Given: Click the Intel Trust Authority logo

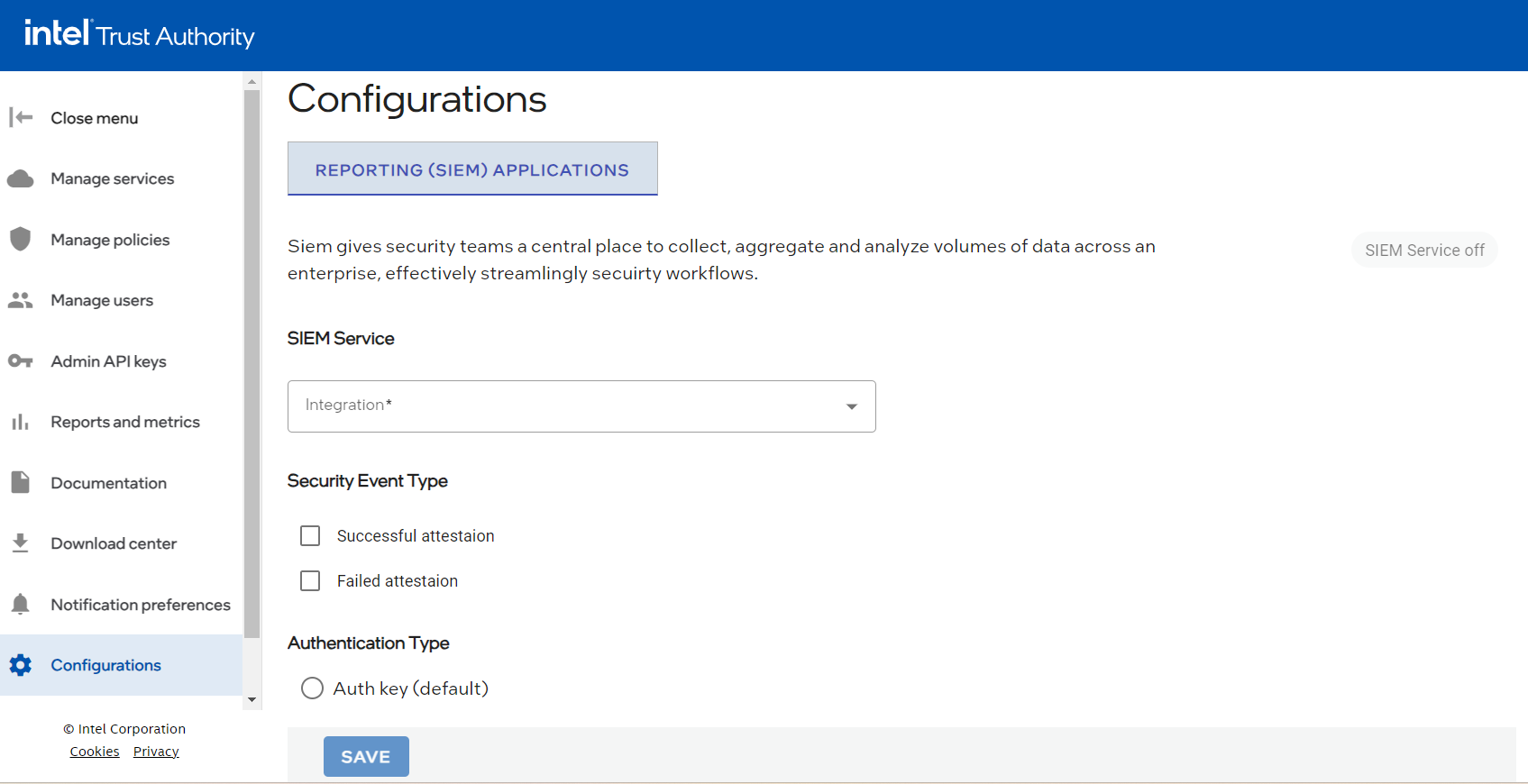Looking at the screenshot, I should pyautogui.click(x=139, y=34).
